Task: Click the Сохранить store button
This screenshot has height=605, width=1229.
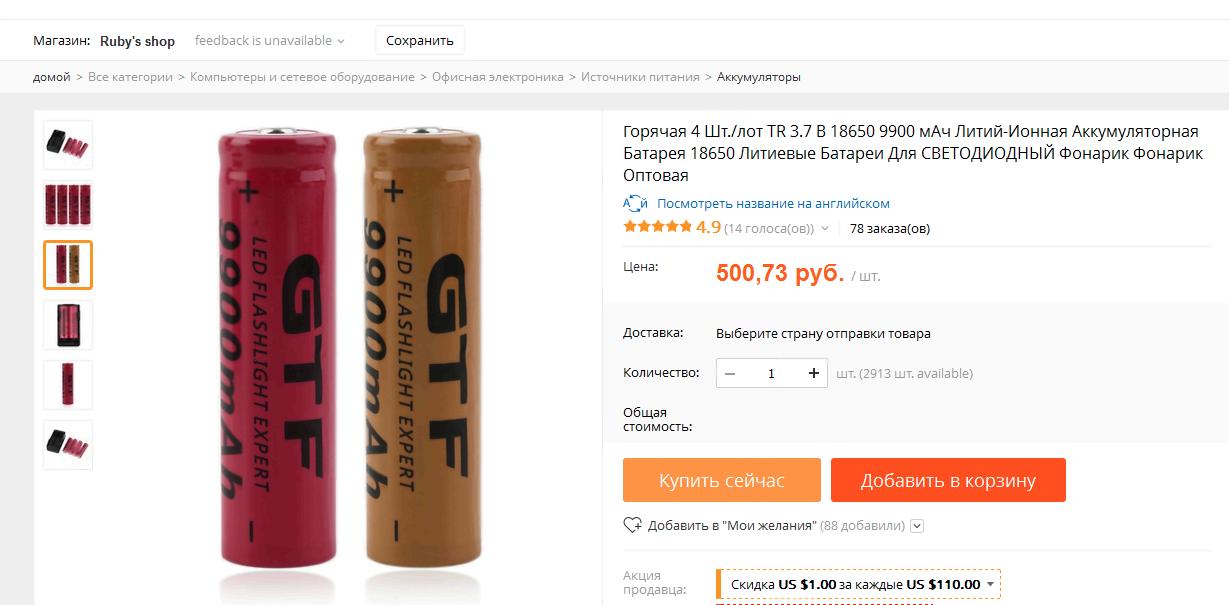Action: [x=420, y=41]
